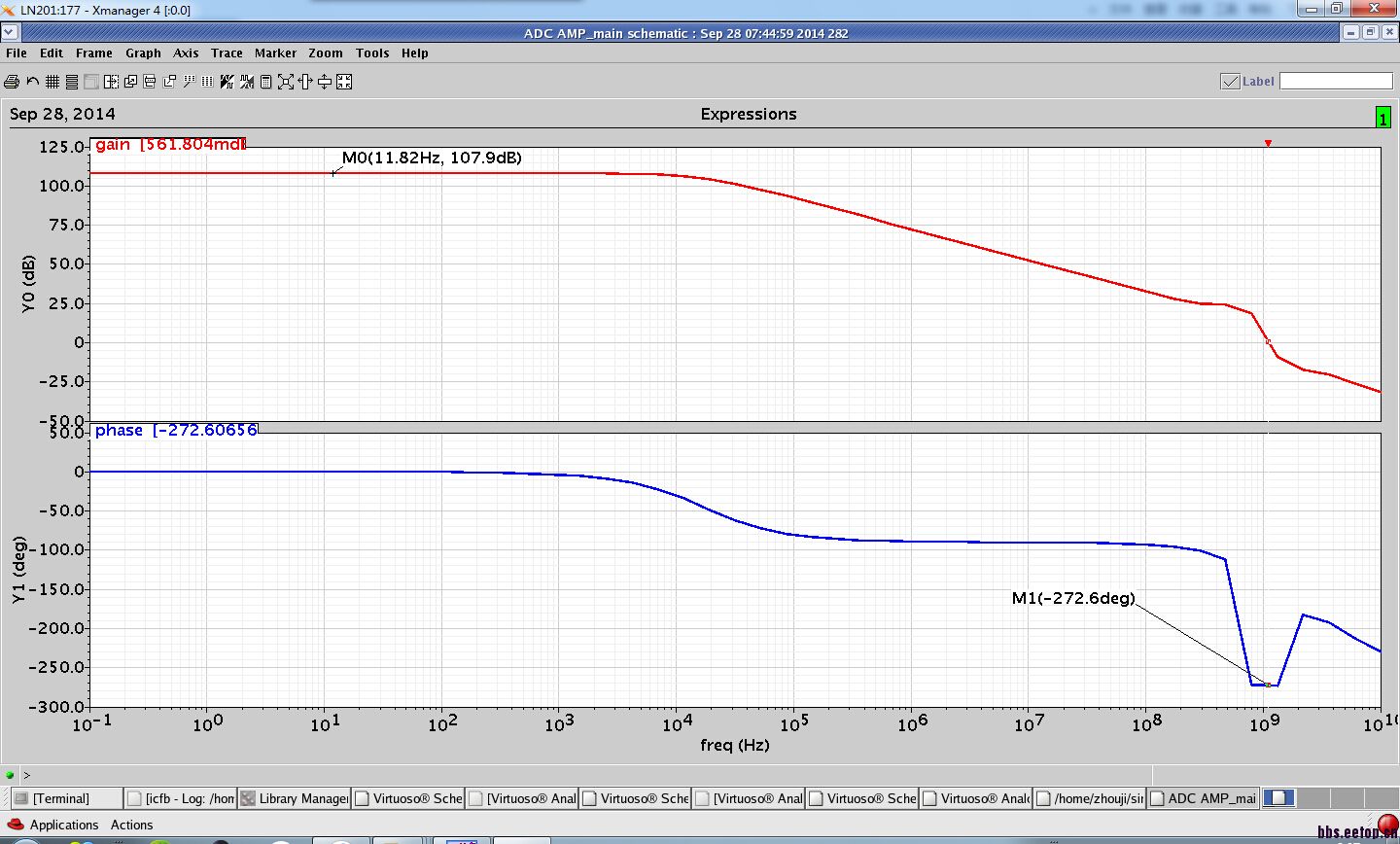This screenshot has width=1400, height=844.
Task: Click the Y0 (dB) axis label
Action: pyautogui.click(x=28, y=284)
